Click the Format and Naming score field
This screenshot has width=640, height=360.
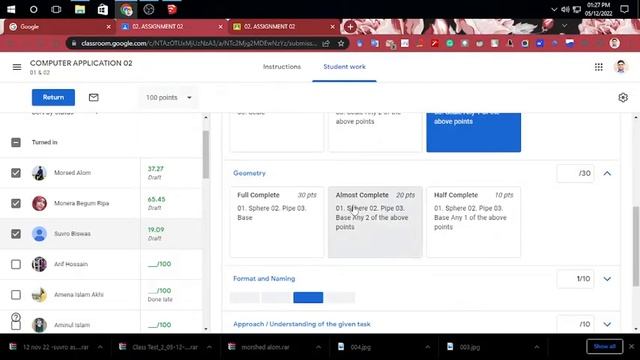(575, 279)
